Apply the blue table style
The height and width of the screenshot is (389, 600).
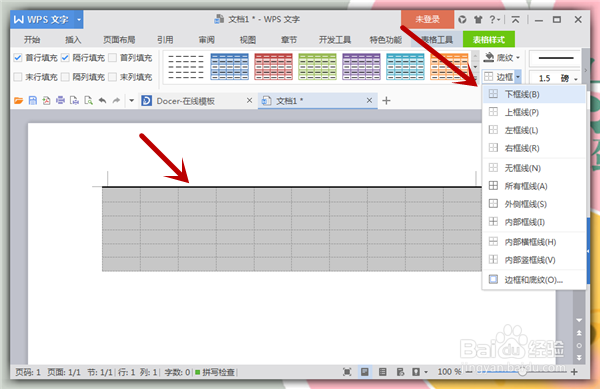pos(230,67)
